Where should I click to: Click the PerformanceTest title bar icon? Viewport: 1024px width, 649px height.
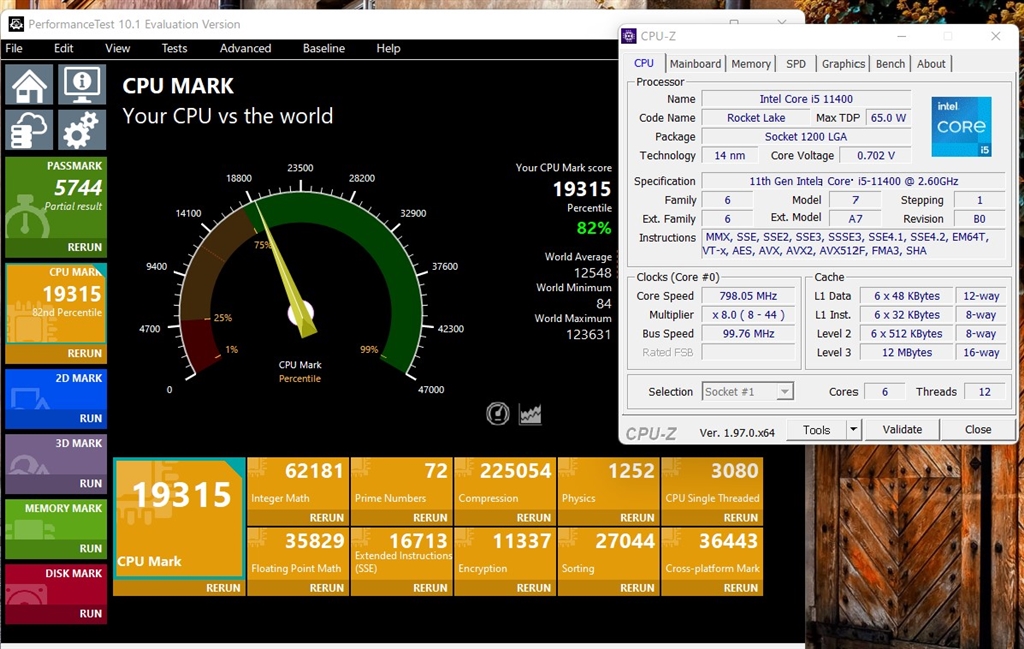16,24
